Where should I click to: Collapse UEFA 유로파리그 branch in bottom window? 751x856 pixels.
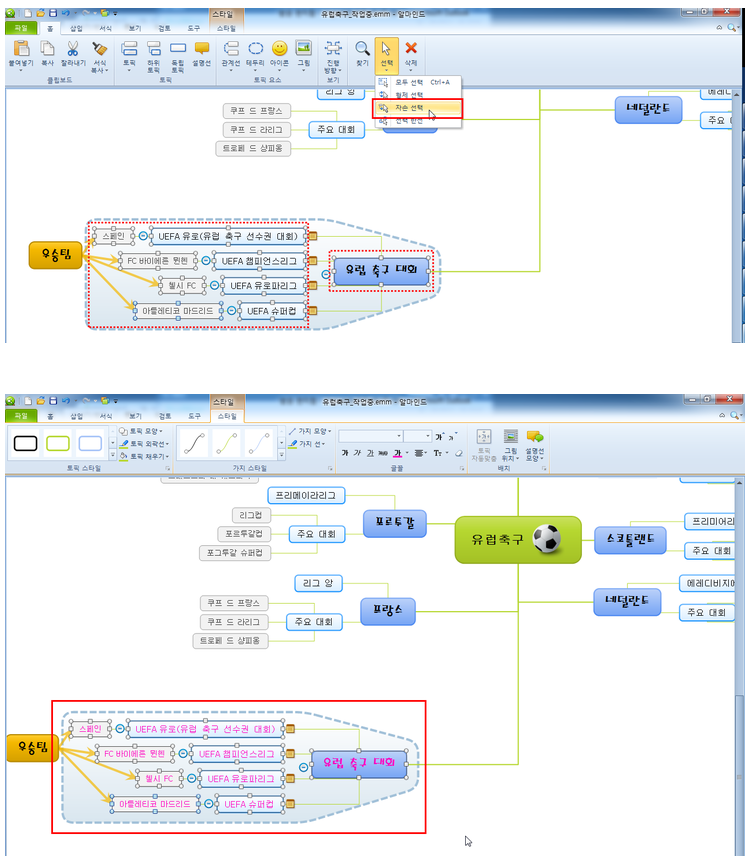(x=192, y=778)
